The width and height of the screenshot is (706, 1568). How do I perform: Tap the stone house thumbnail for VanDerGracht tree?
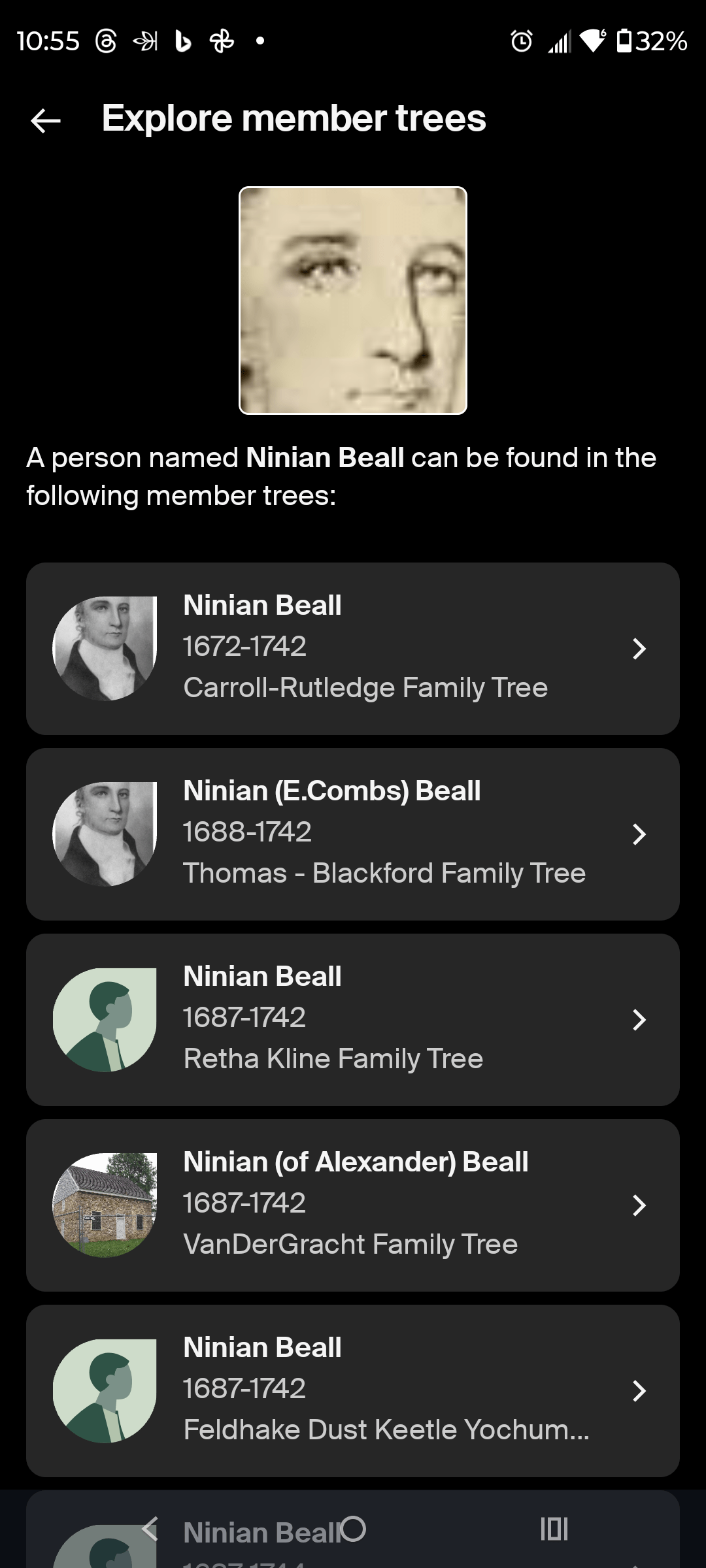105,1205
